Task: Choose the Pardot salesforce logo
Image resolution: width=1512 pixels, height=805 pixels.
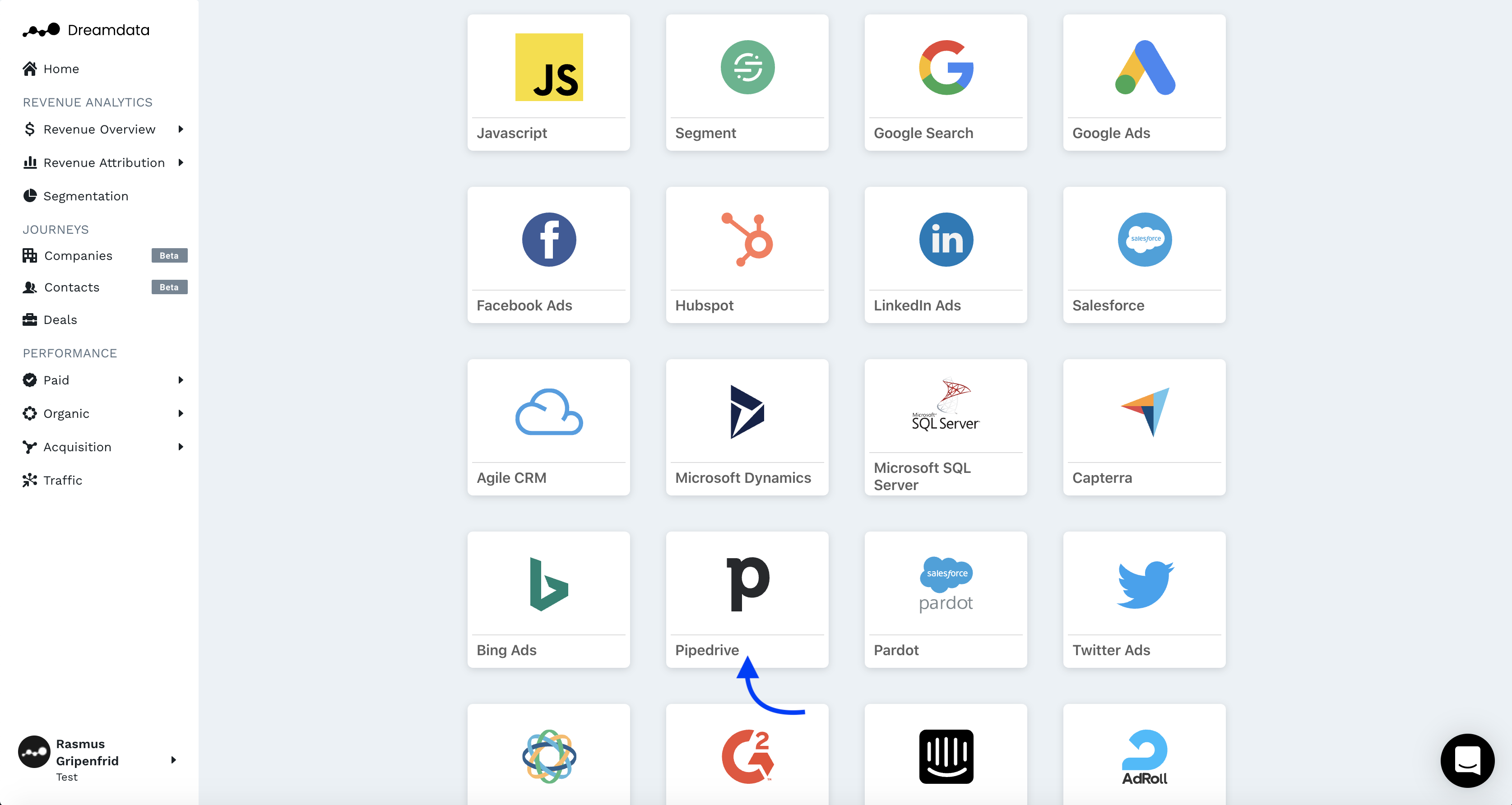Action: [x=946, y=584]
